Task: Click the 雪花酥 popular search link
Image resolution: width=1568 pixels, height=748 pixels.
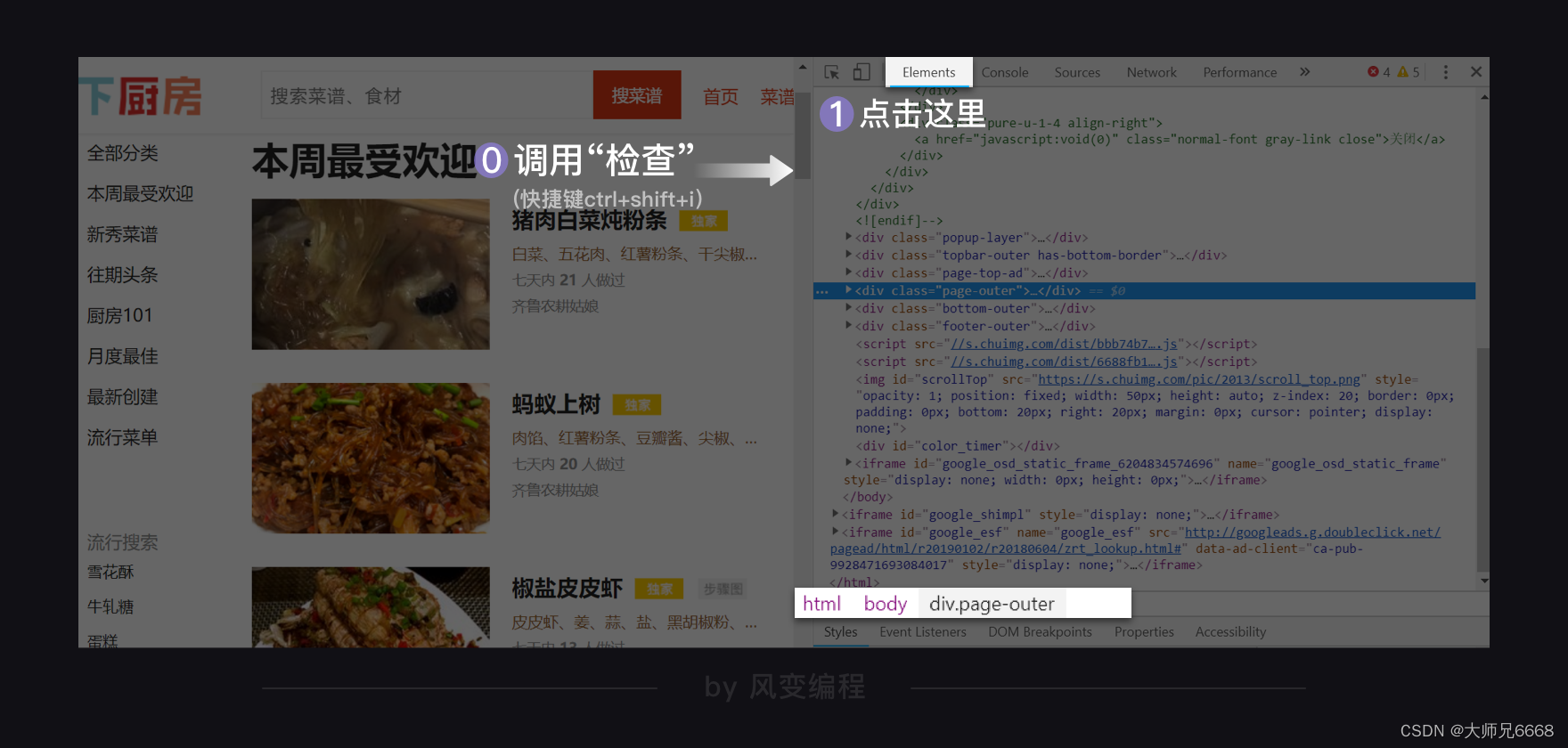Action: point(110,572)
